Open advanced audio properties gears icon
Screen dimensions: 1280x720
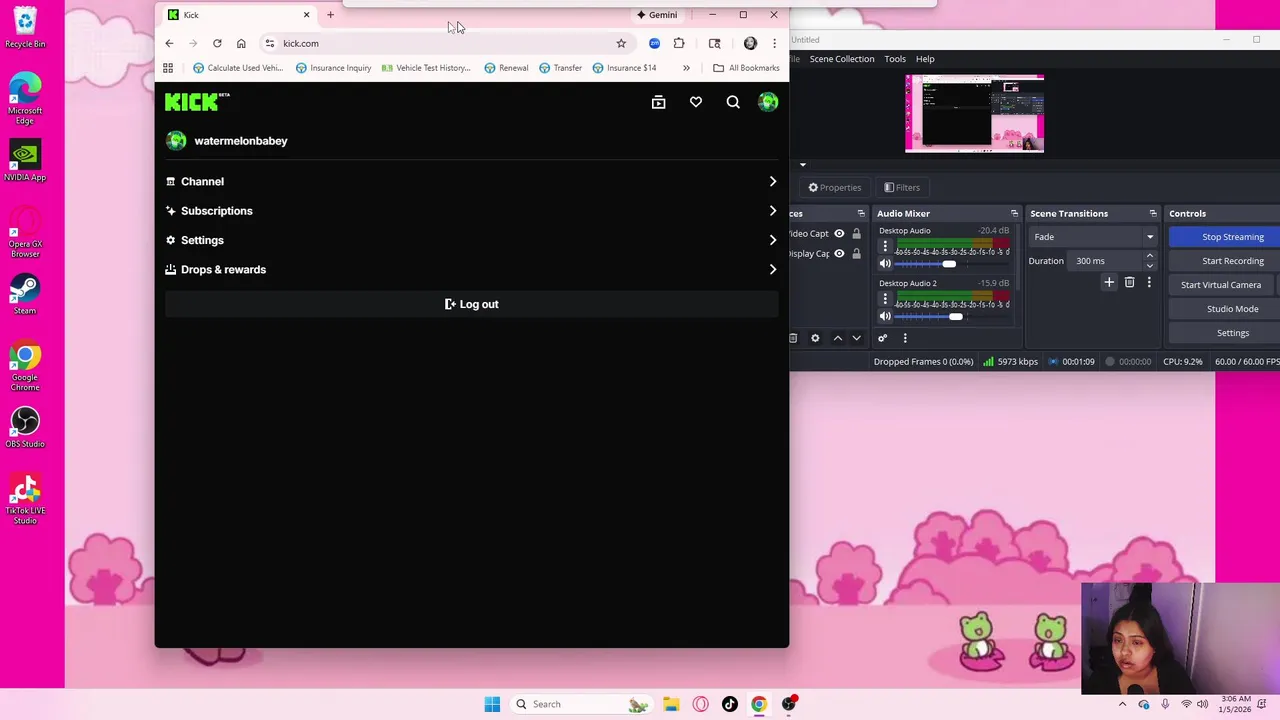(x=882, y=338)
